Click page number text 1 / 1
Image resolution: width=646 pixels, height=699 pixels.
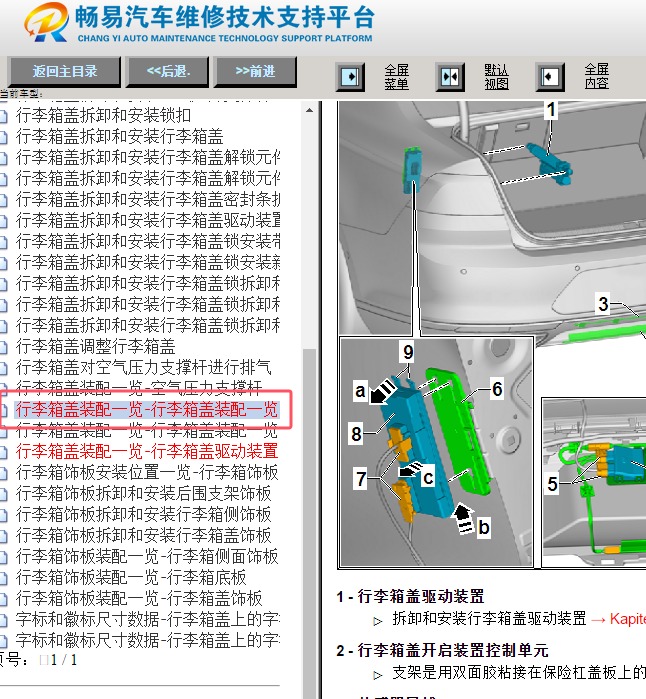click(64, 660)
